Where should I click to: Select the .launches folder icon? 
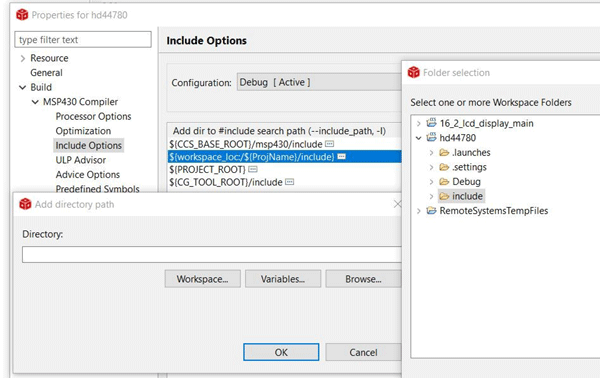pos(444,153)
